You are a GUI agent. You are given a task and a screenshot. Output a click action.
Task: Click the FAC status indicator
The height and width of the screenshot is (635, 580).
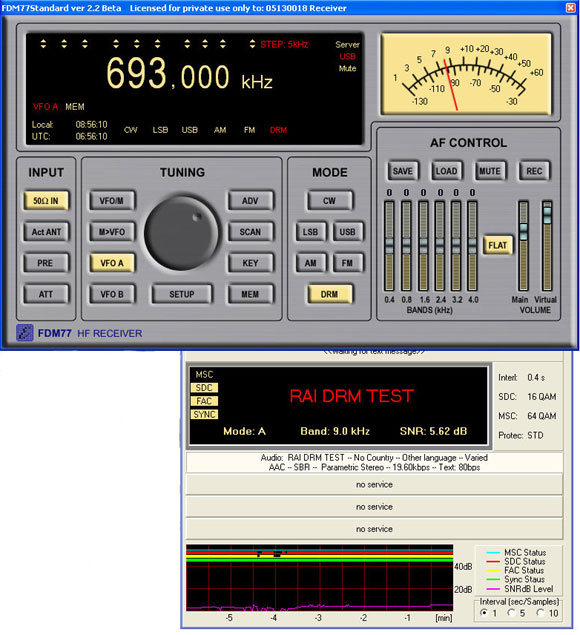tap(204, 401)
